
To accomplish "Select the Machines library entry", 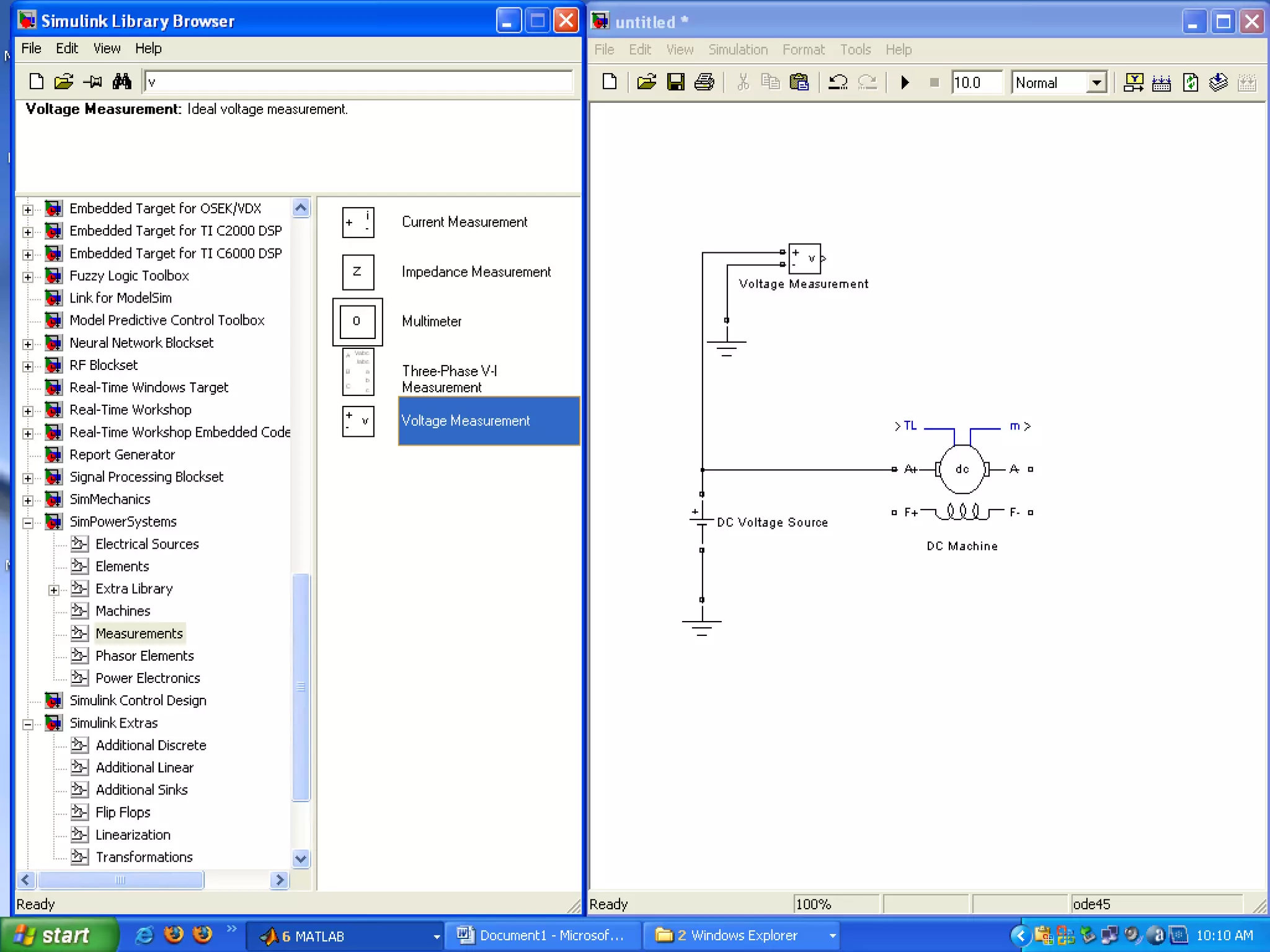I will click(x=123, y=611).
